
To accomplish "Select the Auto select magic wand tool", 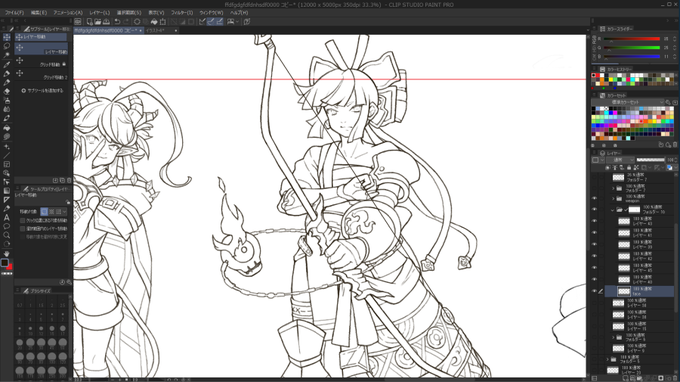I will (x=7, y=55).
